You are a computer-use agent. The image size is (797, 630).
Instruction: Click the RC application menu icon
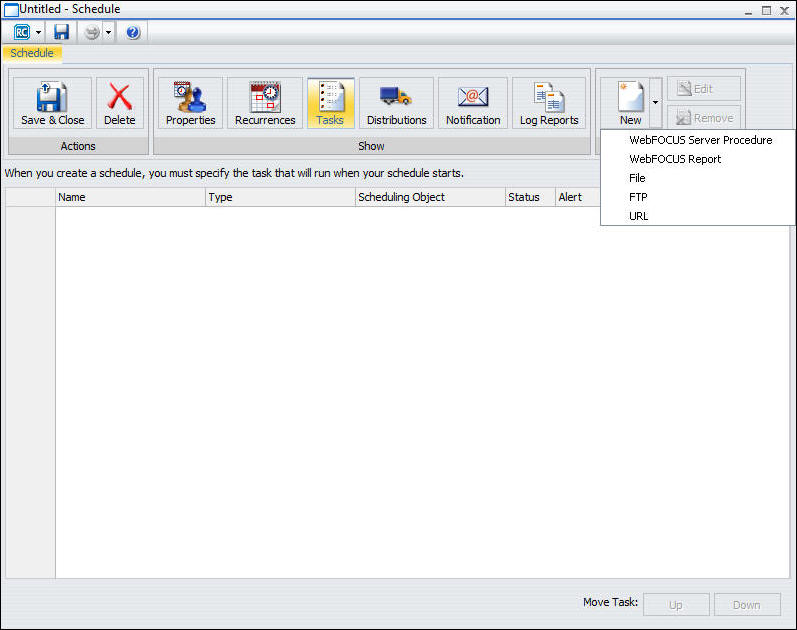pos(22,33)
